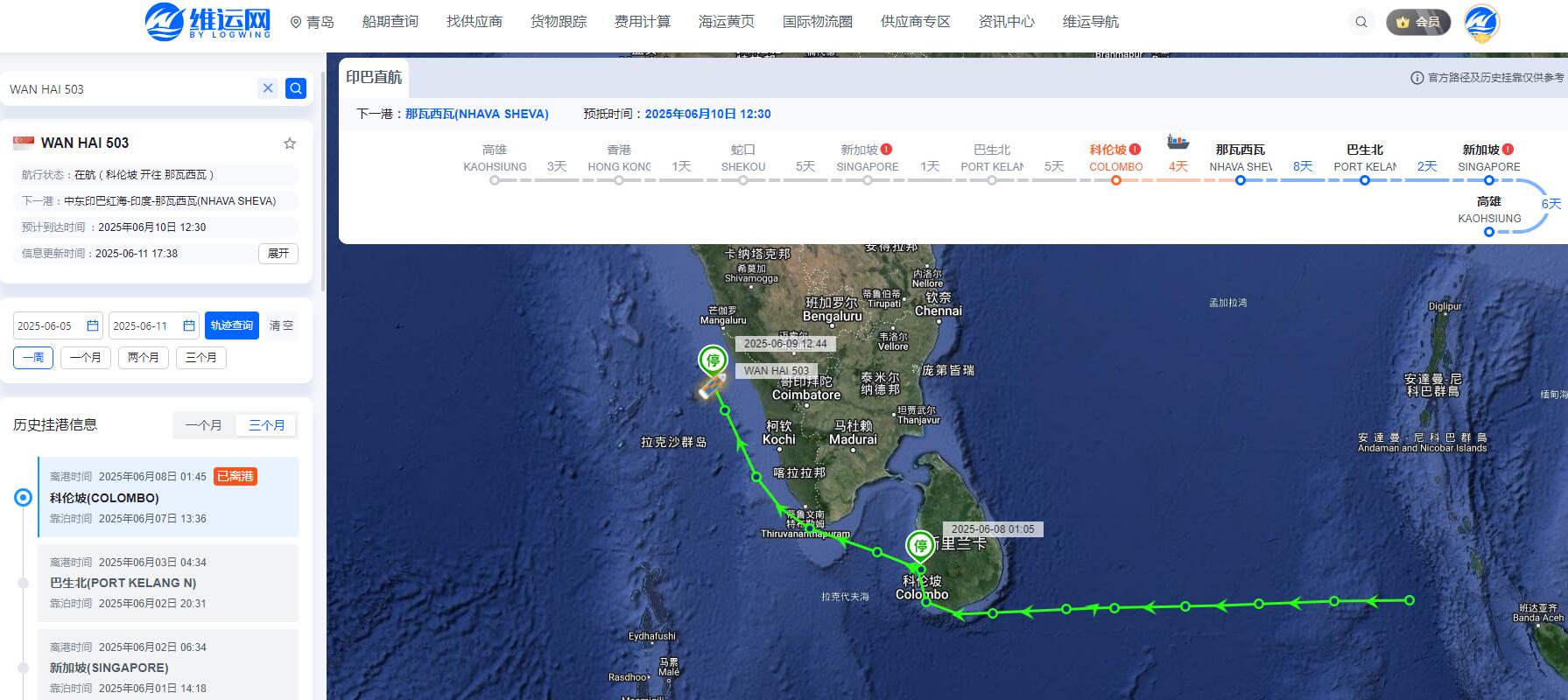Open the 船期查询 menu item
The width and height of the screenshot is (1568, 700).
coord(390,22)
